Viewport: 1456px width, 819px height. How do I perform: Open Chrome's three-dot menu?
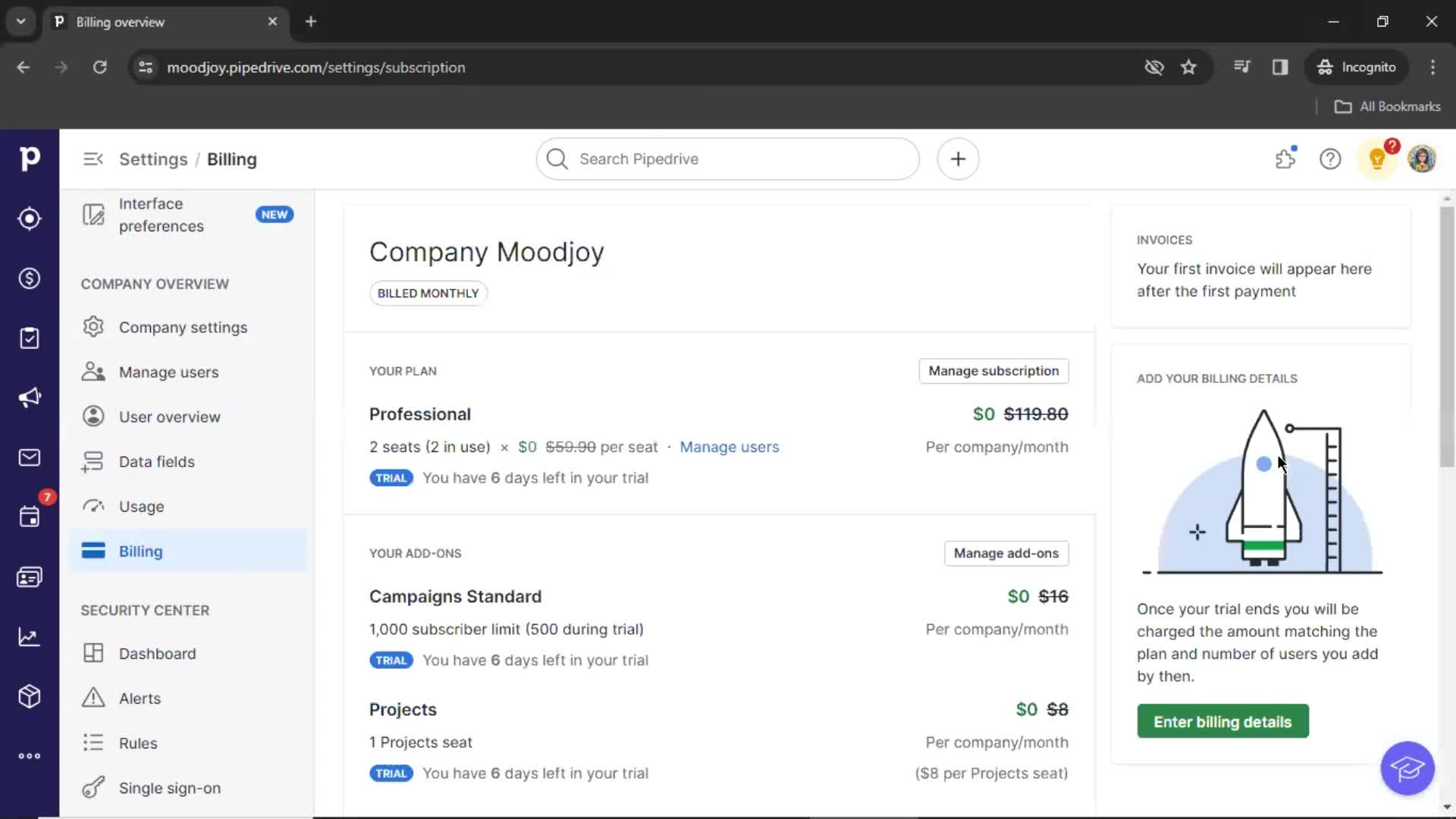pos(1432,67)
